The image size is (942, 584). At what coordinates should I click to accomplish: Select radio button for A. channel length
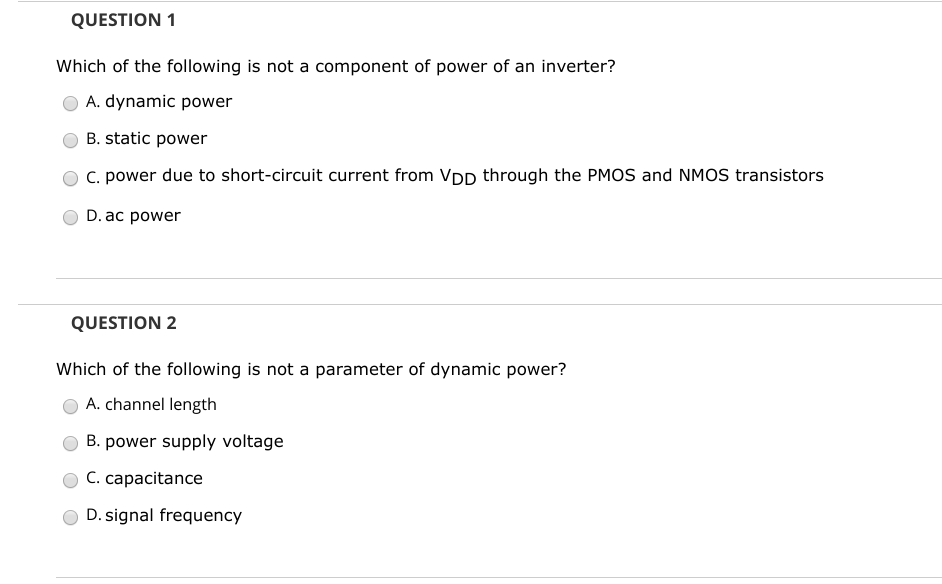pyautogui.click(x=69, y=405)
